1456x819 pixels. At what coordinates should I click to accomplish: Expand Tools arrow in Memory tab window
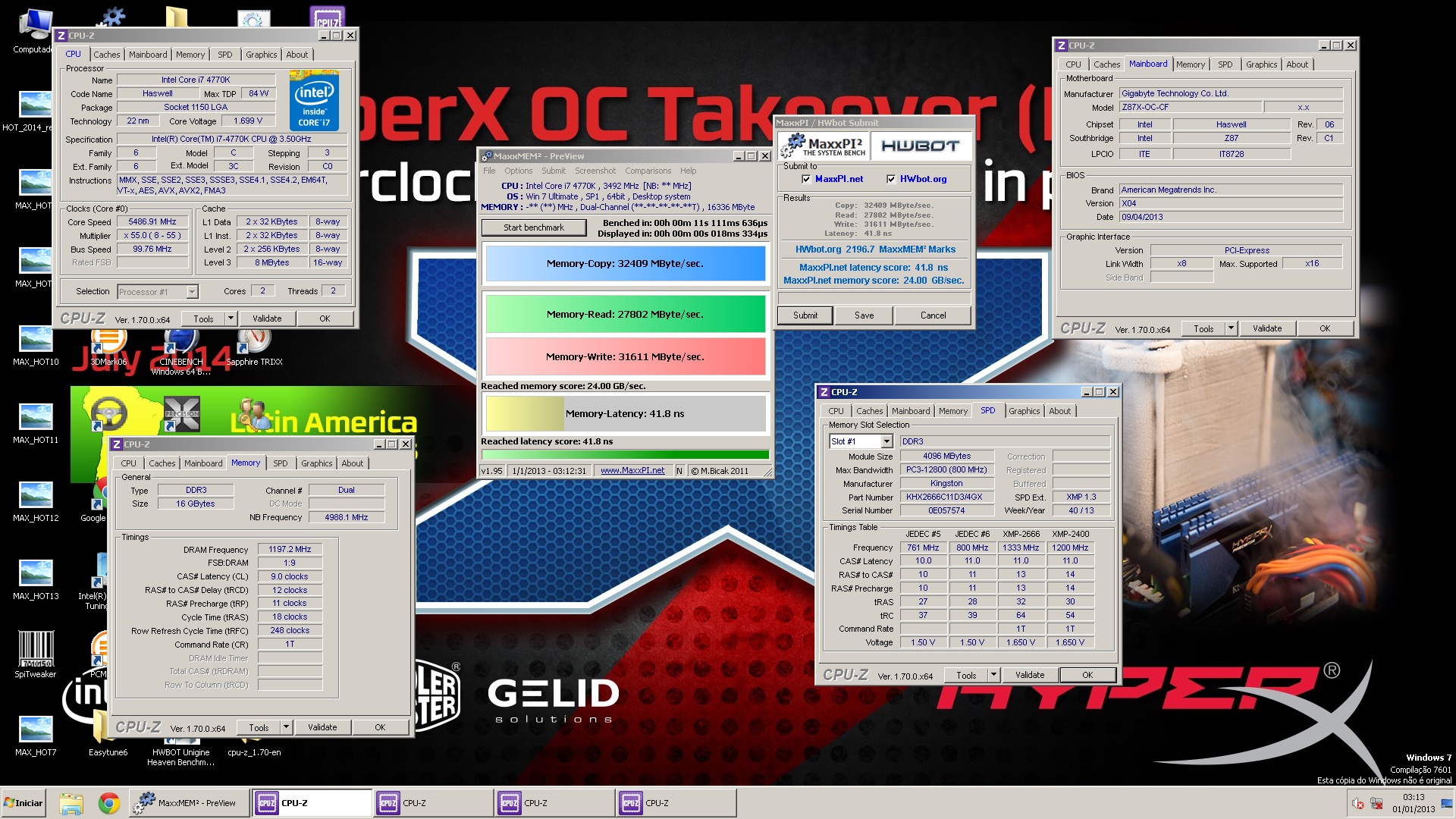click(286, 727)
